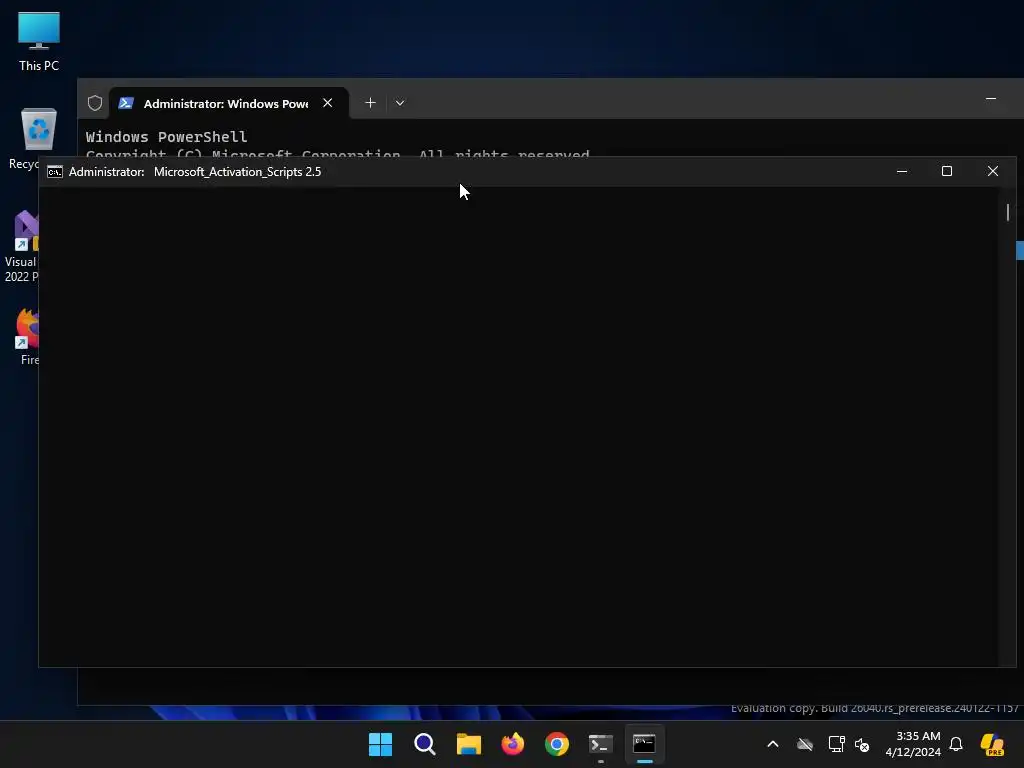Open the Terminal new-tab profile dropdown
Viewport: 1024px width, 768px height.
coord(400,103)
